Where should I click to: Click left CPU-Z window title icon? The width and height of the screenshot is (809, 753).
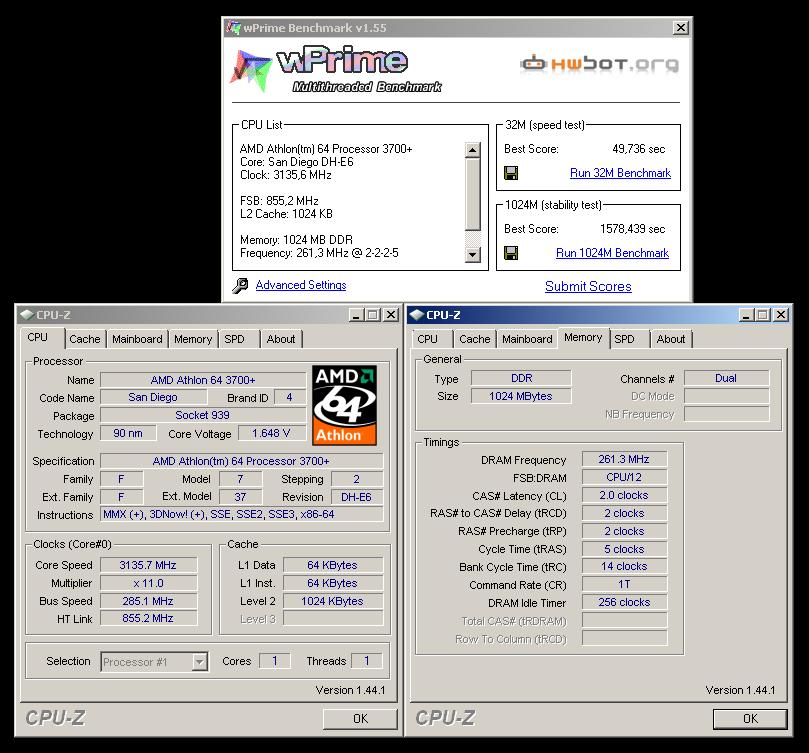[26, 315]
